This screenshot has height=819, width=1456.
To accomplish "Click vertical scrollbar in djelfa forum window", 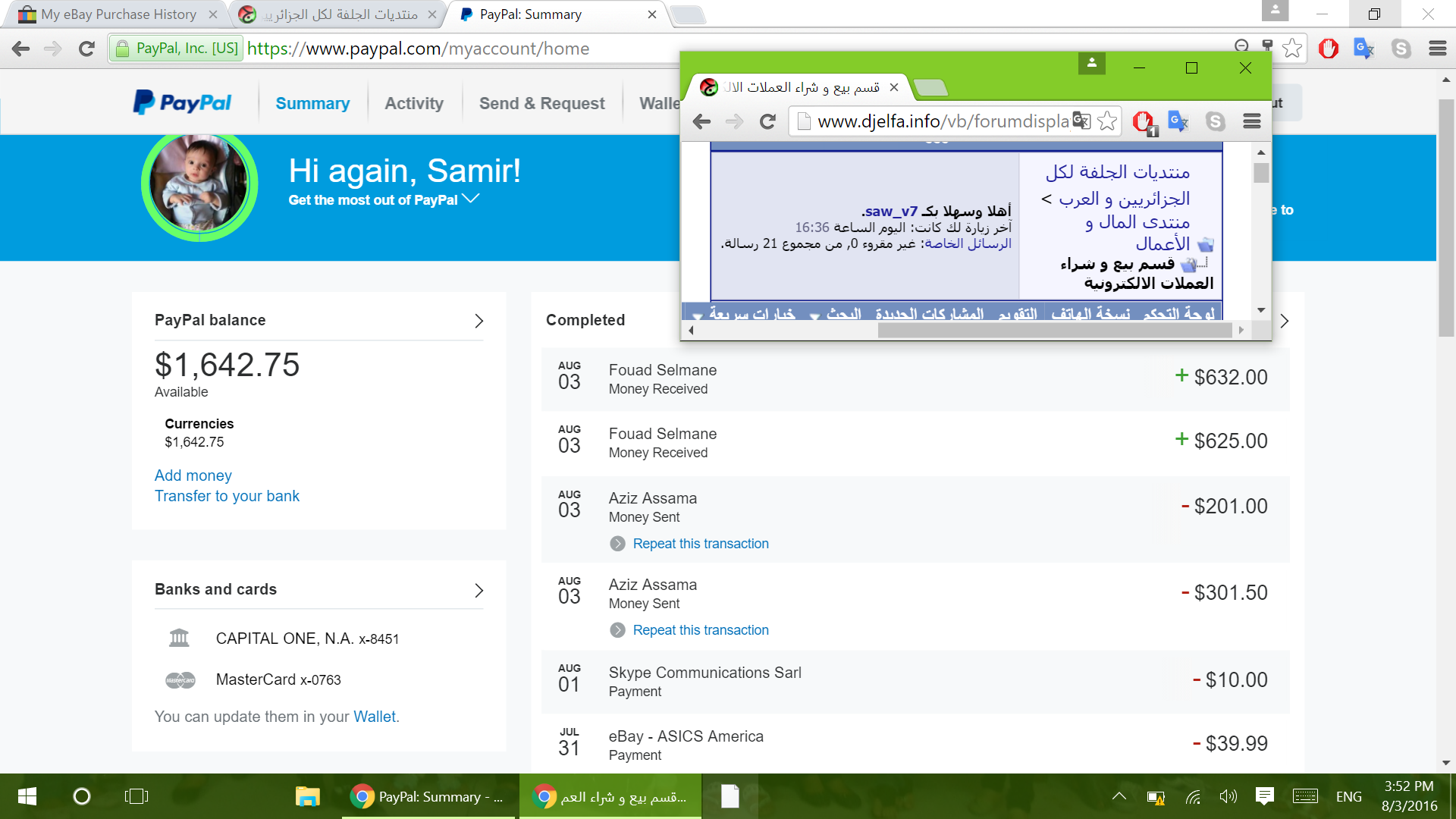I will pyautogui.click(x=1261, y=174).
